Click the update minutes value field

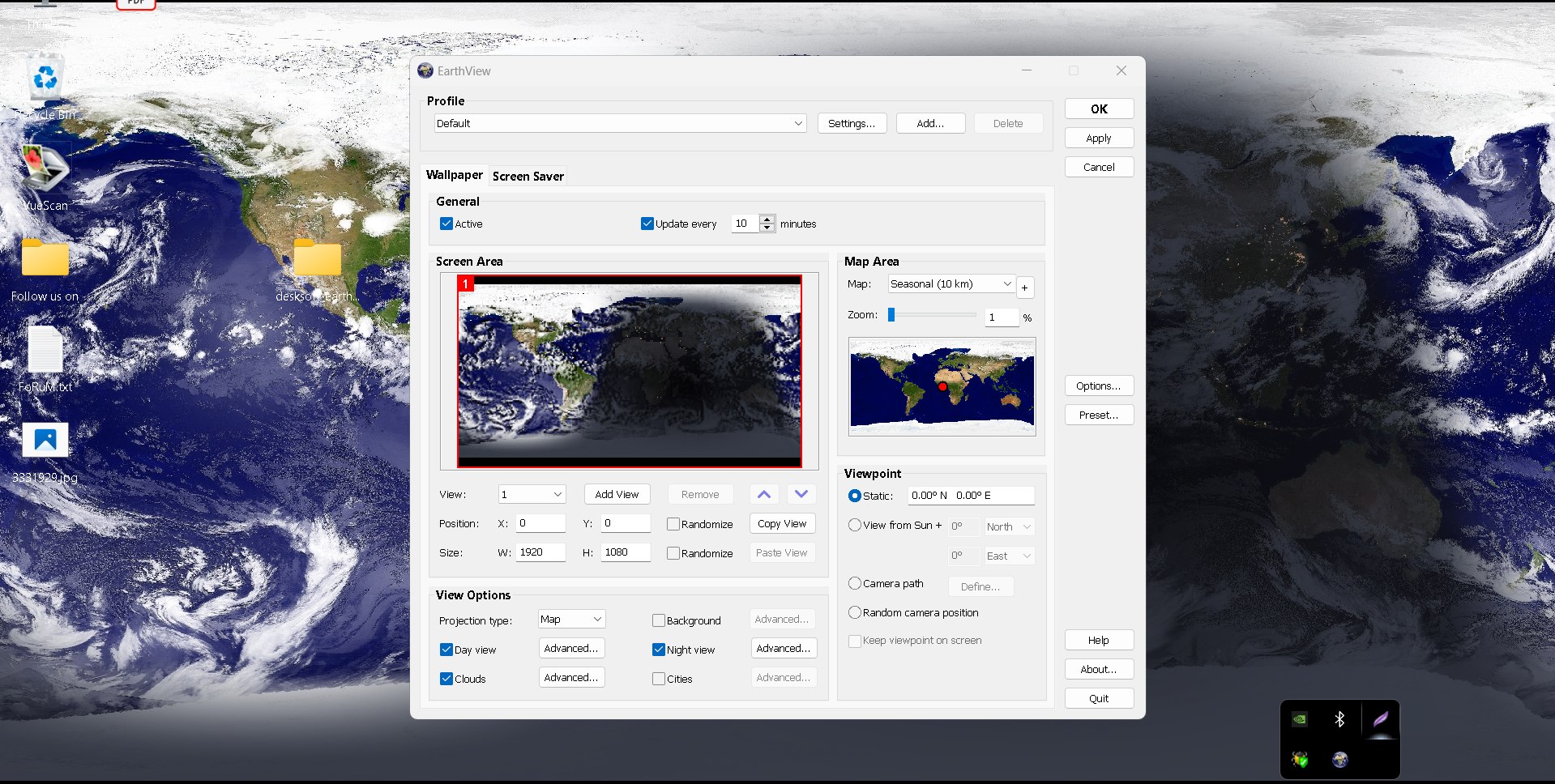[x=745, y=224]
